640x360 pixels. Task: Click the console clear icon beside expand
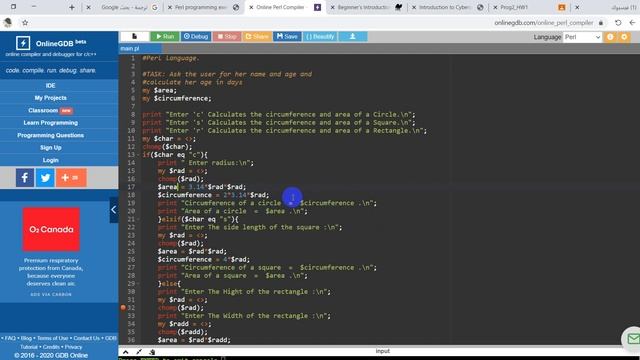pos(152,352)
